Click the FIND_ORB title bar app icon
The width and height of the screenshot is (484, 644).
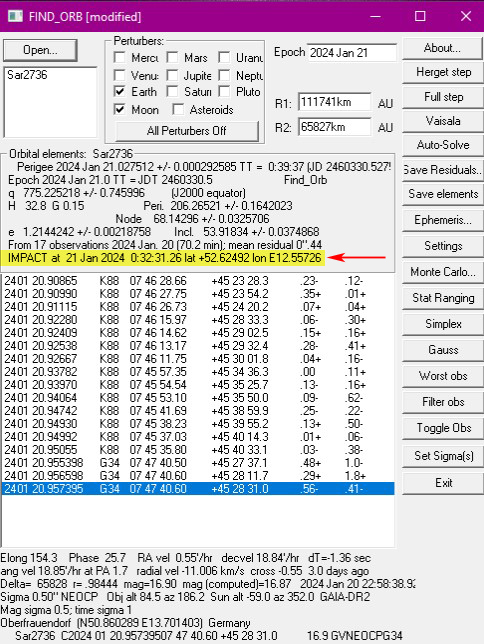pyautogui.click(x=15, y=16)
